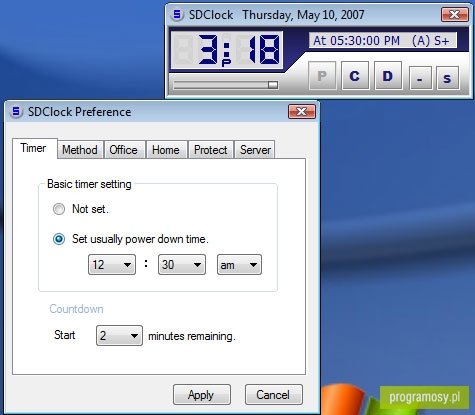
Task: Open the am/pm dropdown
Action: (x=239, y=265)
